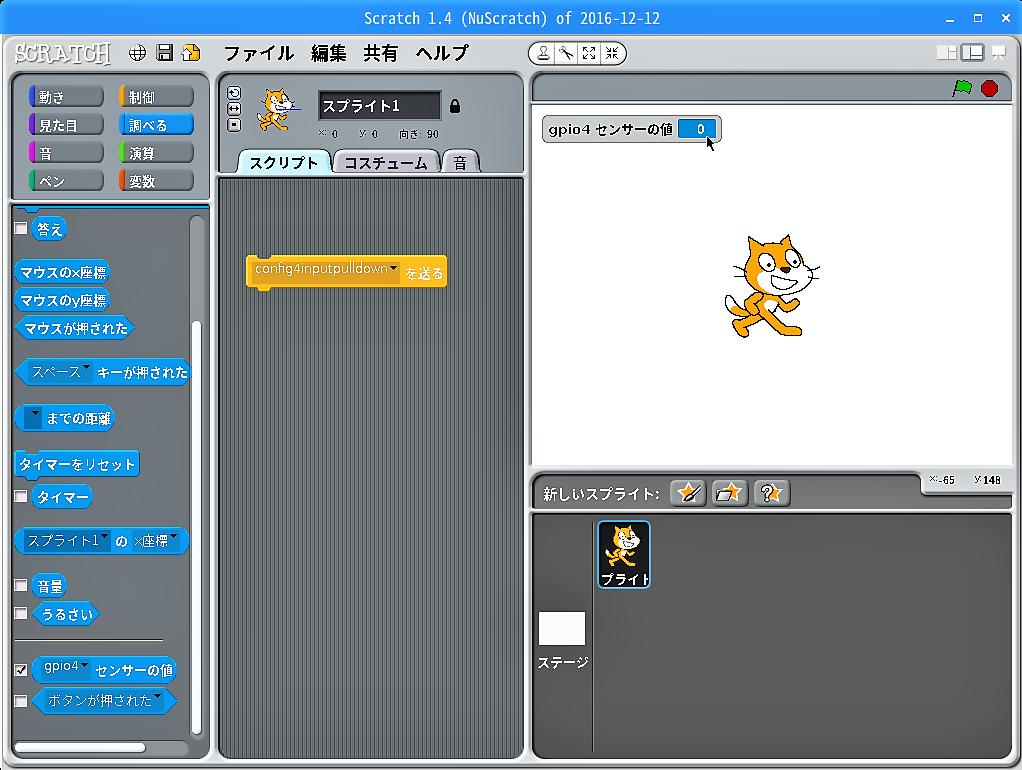This screenshot has height=770, width=1022.
Task: Click the blocks palette horizontal scrollbar
Action: tap(80, 747)
